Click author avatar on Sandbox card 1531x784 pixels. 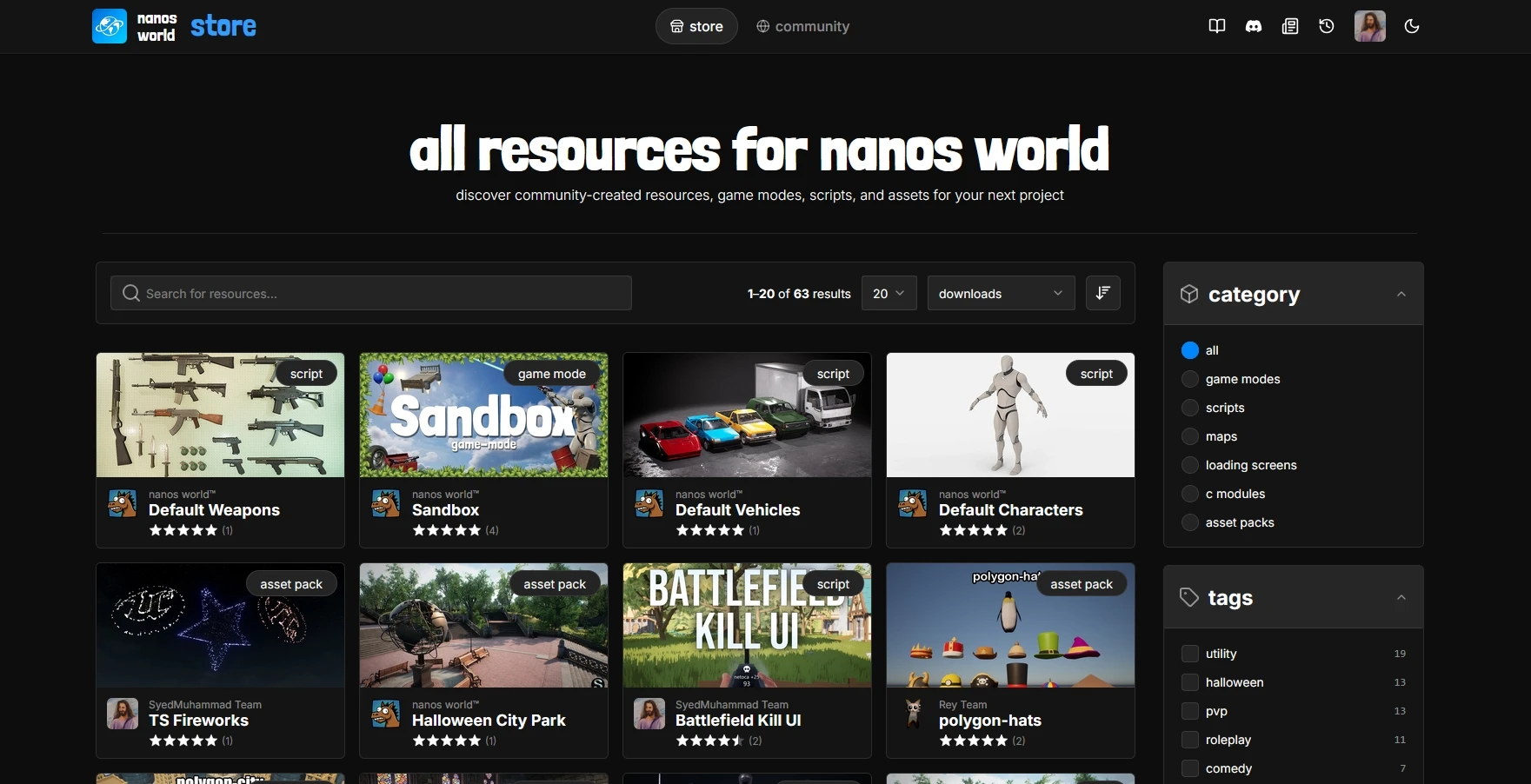pos(386,503)
